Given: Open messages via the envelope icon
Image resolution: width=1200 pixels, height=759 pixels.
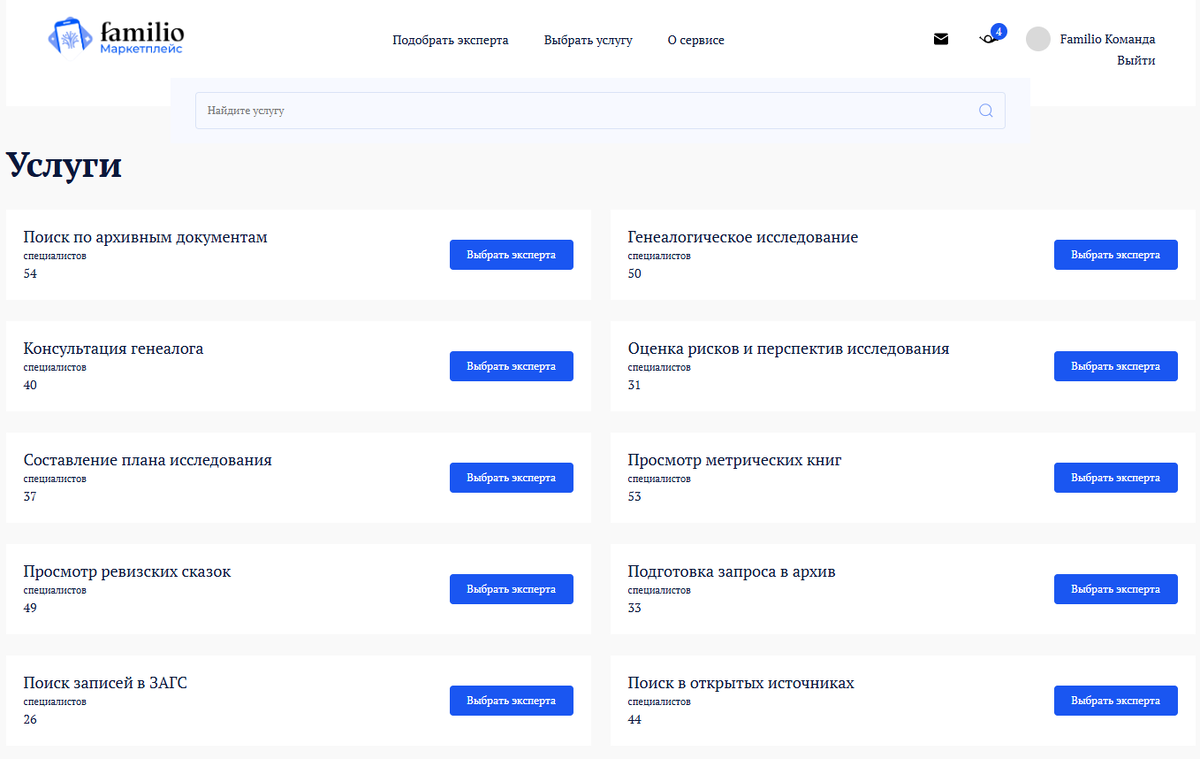Looking at the screenshot, I should 941,39.
